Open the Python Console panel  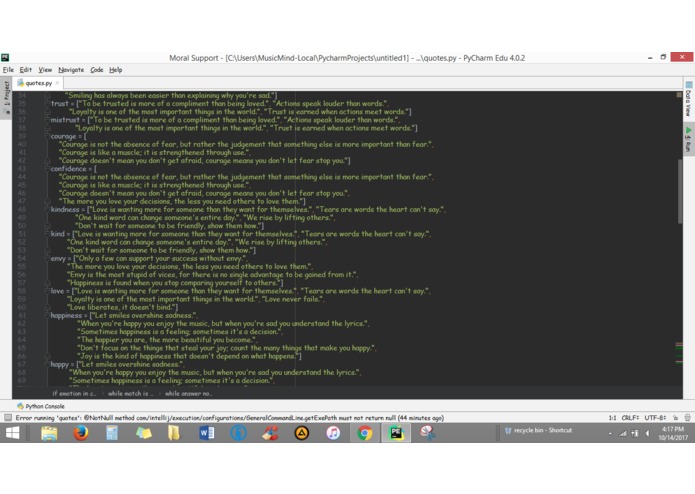(41, 406)
